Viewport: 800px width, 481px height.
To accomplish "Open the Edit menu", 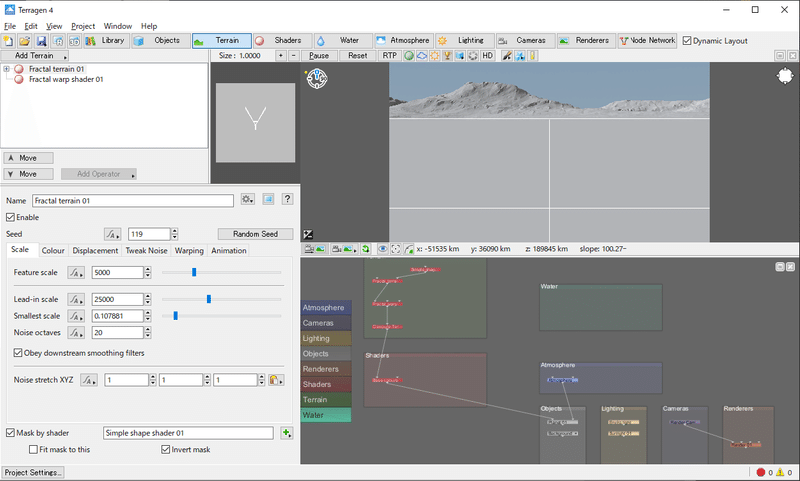I will click(x=31, y=26).
